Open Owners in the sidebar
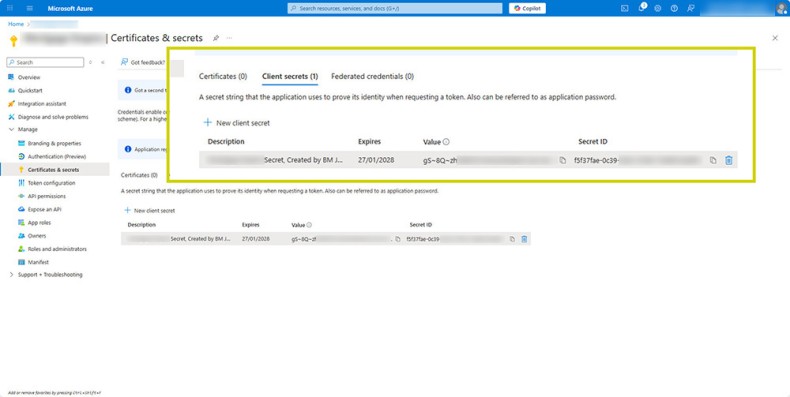790x397 pixels. click(36, 235)
